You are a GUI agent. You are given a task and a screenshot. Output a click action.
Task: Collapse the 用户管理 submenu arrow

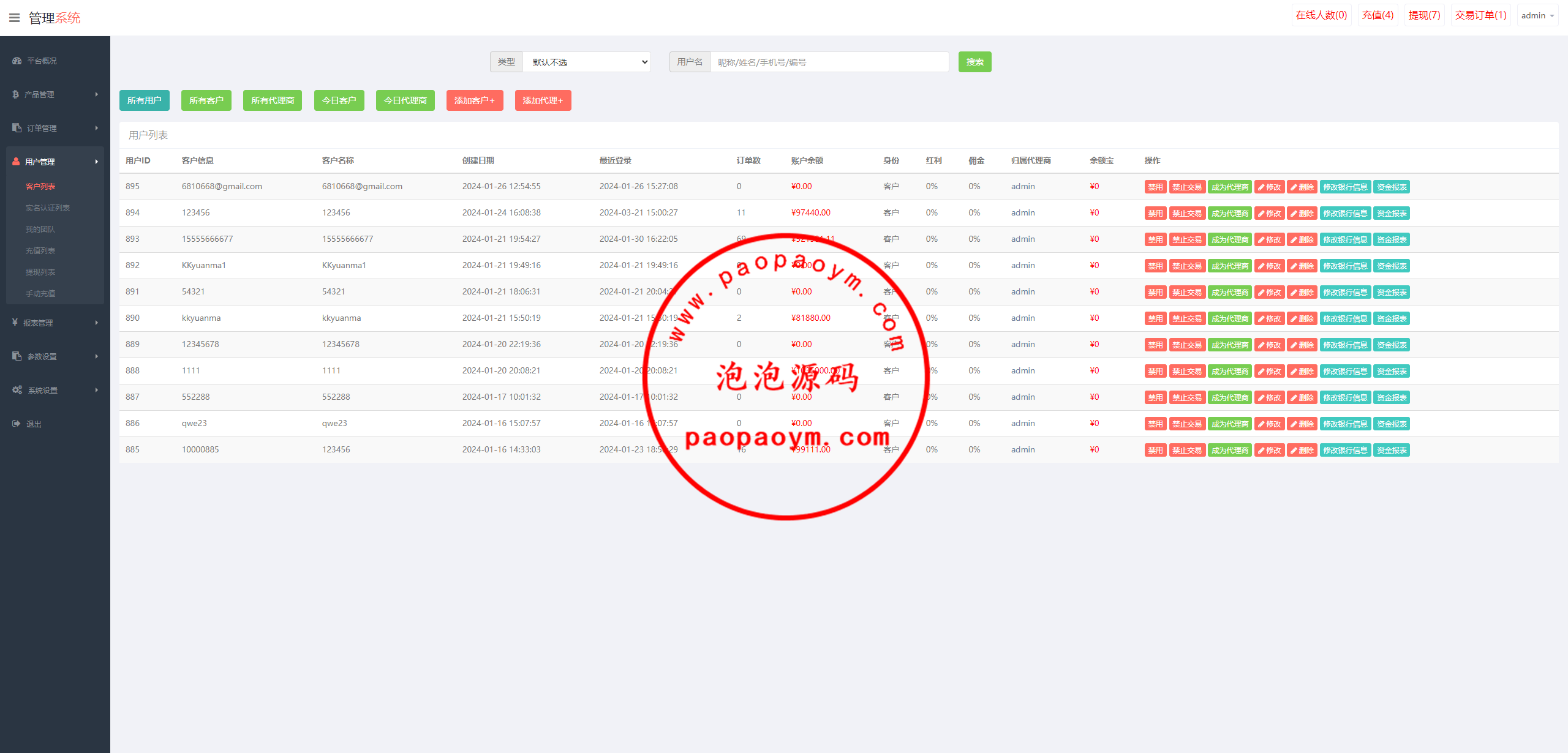[97, 162]
